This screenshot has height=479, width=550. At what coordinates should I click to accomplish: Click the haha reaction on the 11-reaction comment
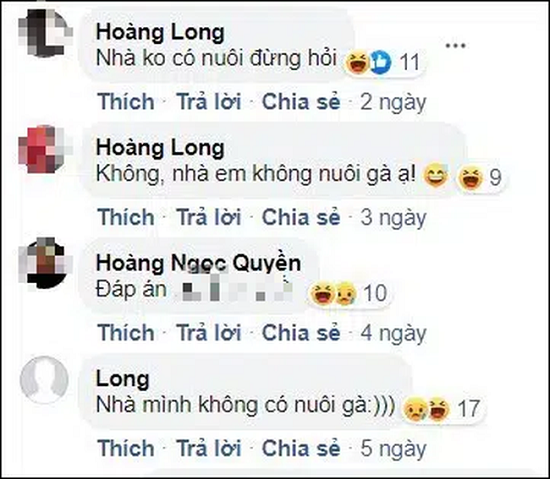(x=357, y=62)
